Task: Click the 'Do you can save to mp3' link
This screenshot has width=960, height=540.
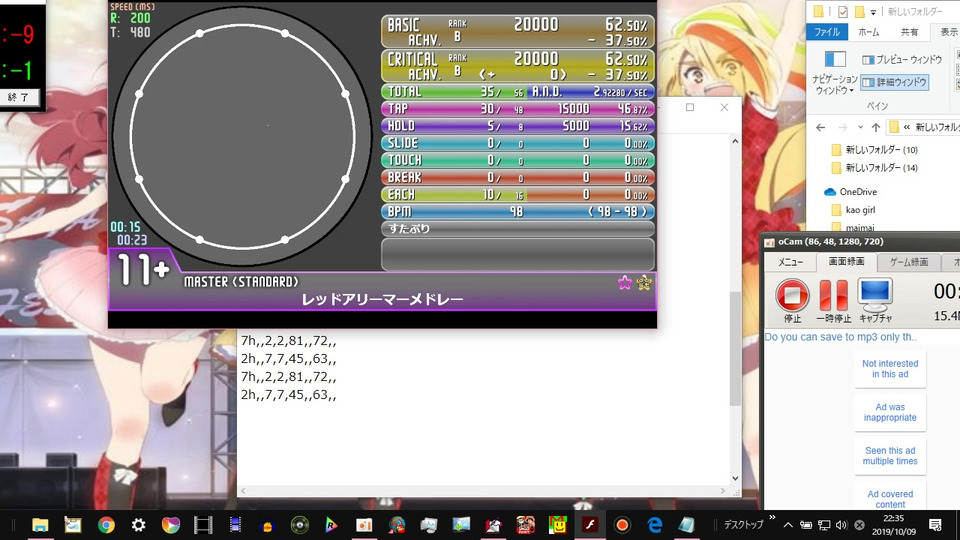Action: (x=841, y=337)
